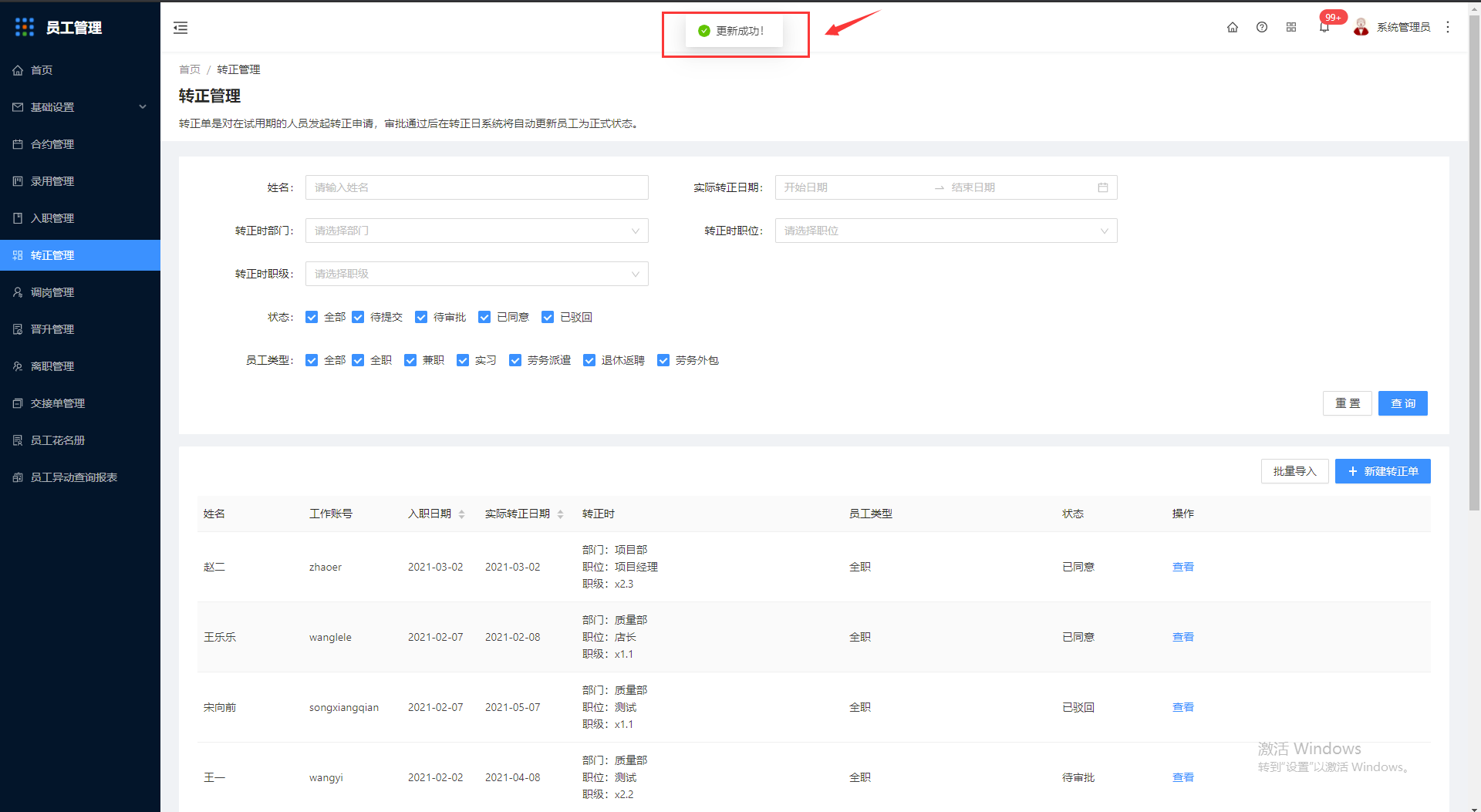
Task: Open the 转正时部门 dropdown
Action: tap(477, 231)
